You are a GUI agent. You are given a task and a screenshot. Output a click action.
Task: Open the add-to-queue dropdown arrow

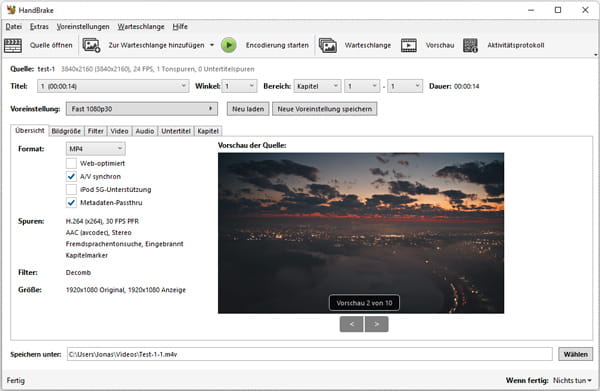pos(212,45)
